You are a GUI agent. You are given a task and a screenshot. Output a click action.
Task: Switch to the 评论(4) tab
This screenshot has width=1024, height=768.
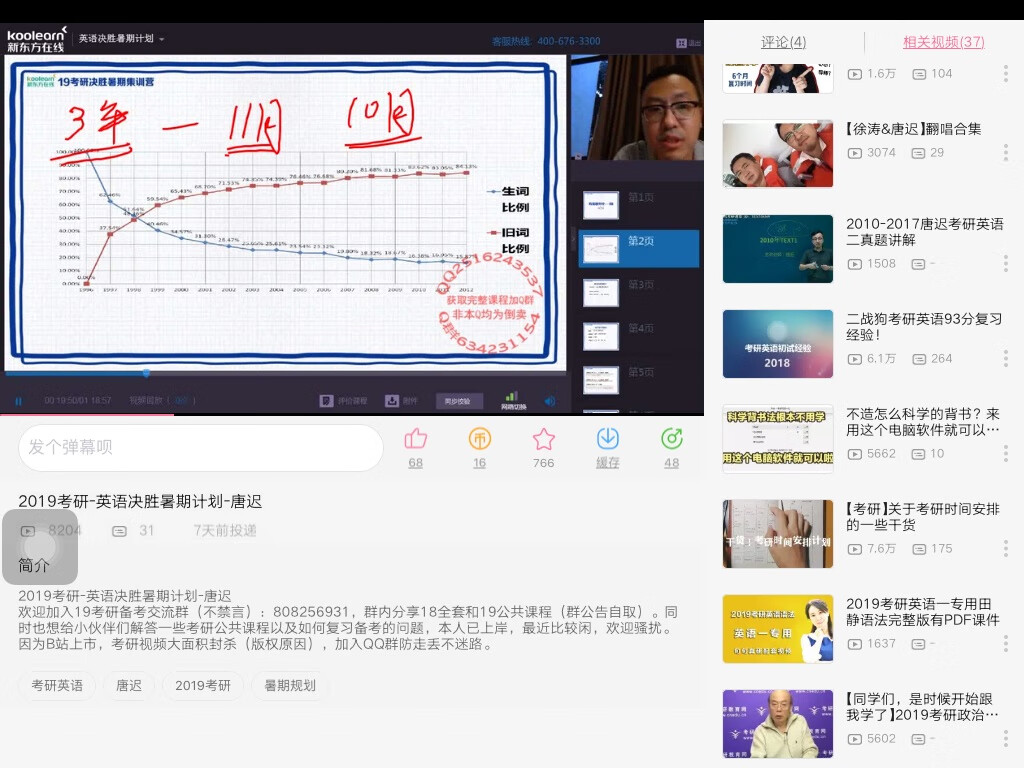(784, 42)
